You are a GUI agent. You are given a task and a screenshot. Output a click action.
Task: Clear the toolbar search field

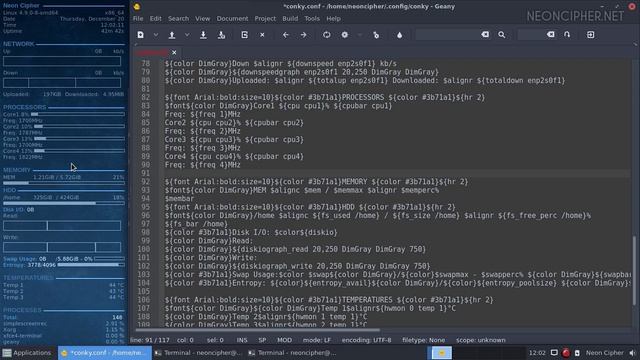pos(485,35)
